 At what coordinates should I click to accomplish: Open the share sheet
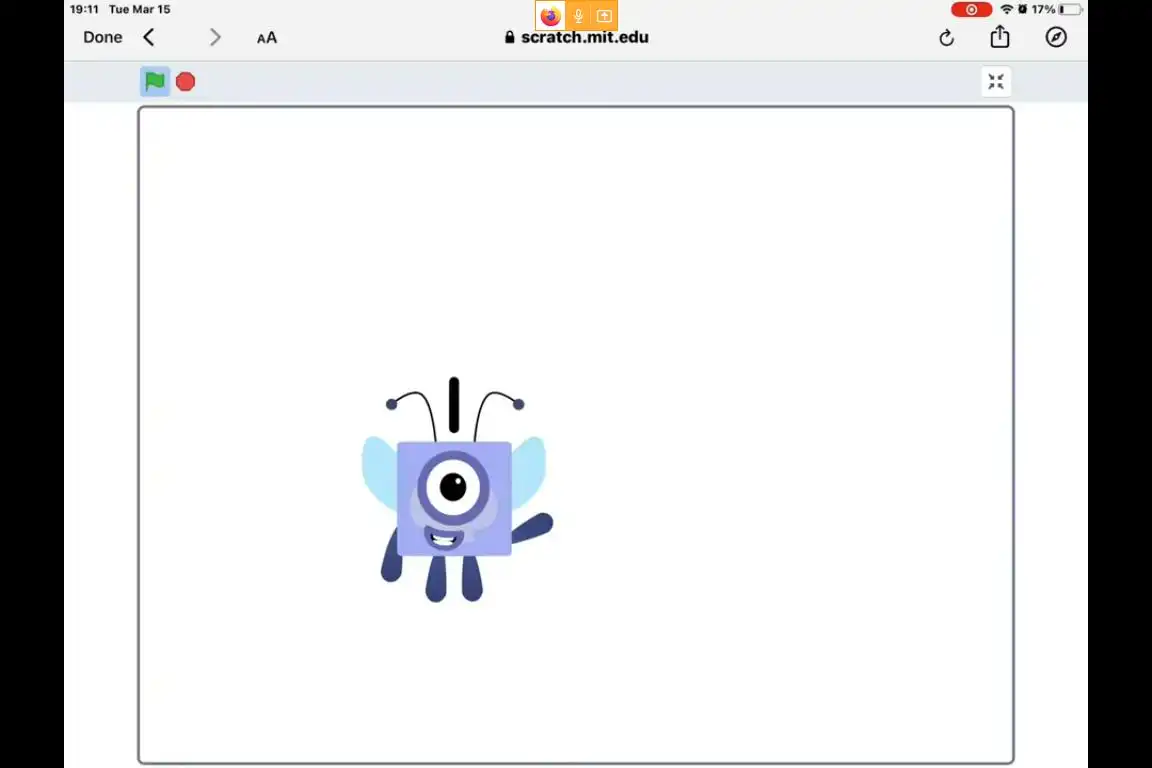999,37
